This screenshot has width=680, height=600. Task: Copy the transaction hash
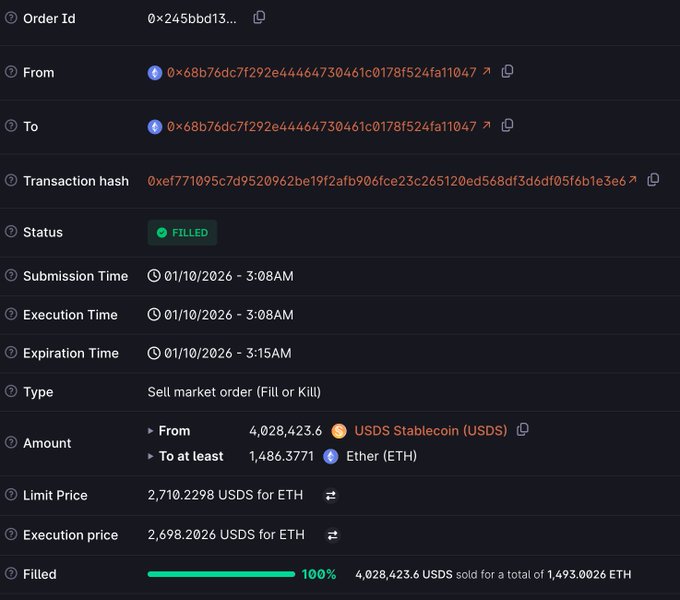(x=653, y=180)
